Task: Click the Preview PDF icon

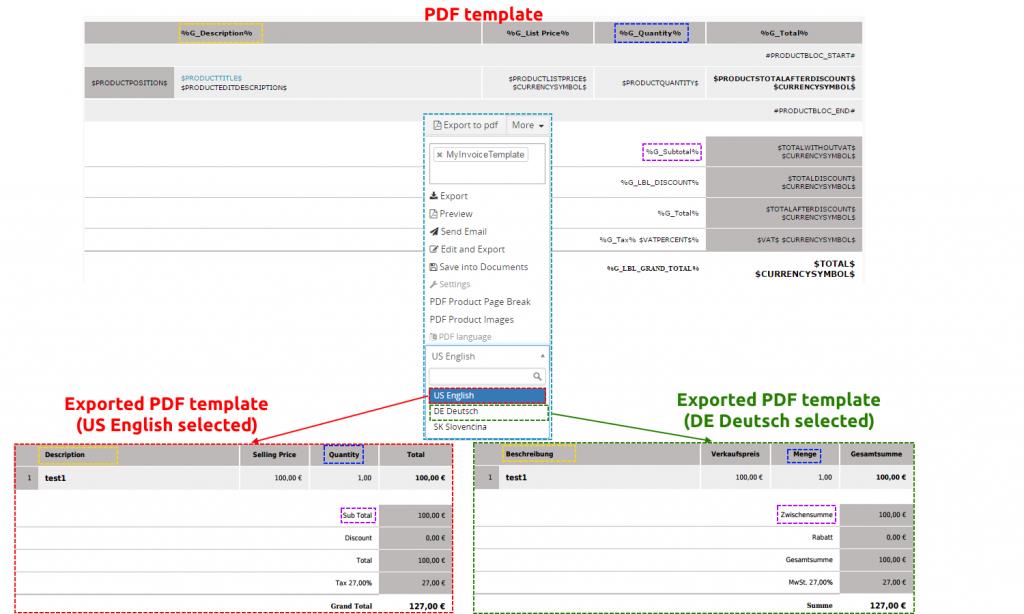Action: [434, 214]
